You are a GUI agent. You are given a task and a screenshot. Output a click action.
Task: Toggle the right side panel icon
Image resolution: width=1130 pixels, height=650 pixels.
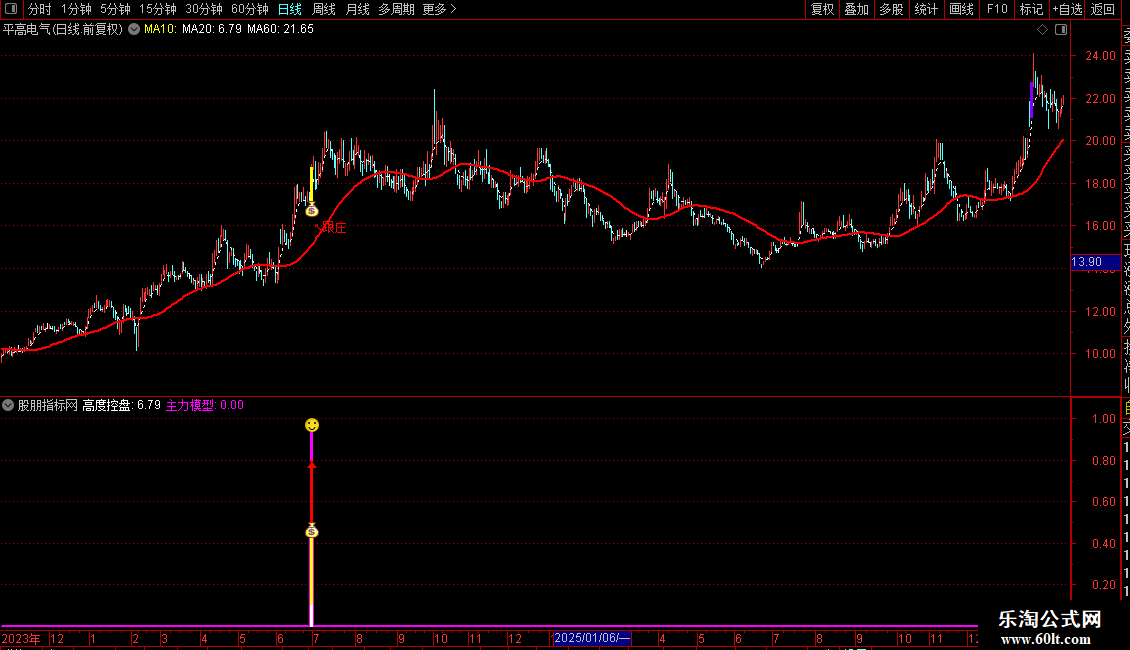[1061, 30]
